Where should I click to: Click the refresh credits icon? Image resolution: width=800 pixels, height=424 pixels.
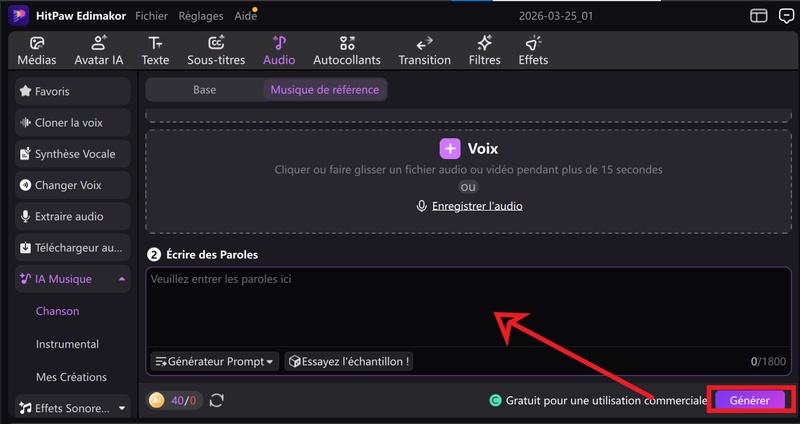click(216, 400)
